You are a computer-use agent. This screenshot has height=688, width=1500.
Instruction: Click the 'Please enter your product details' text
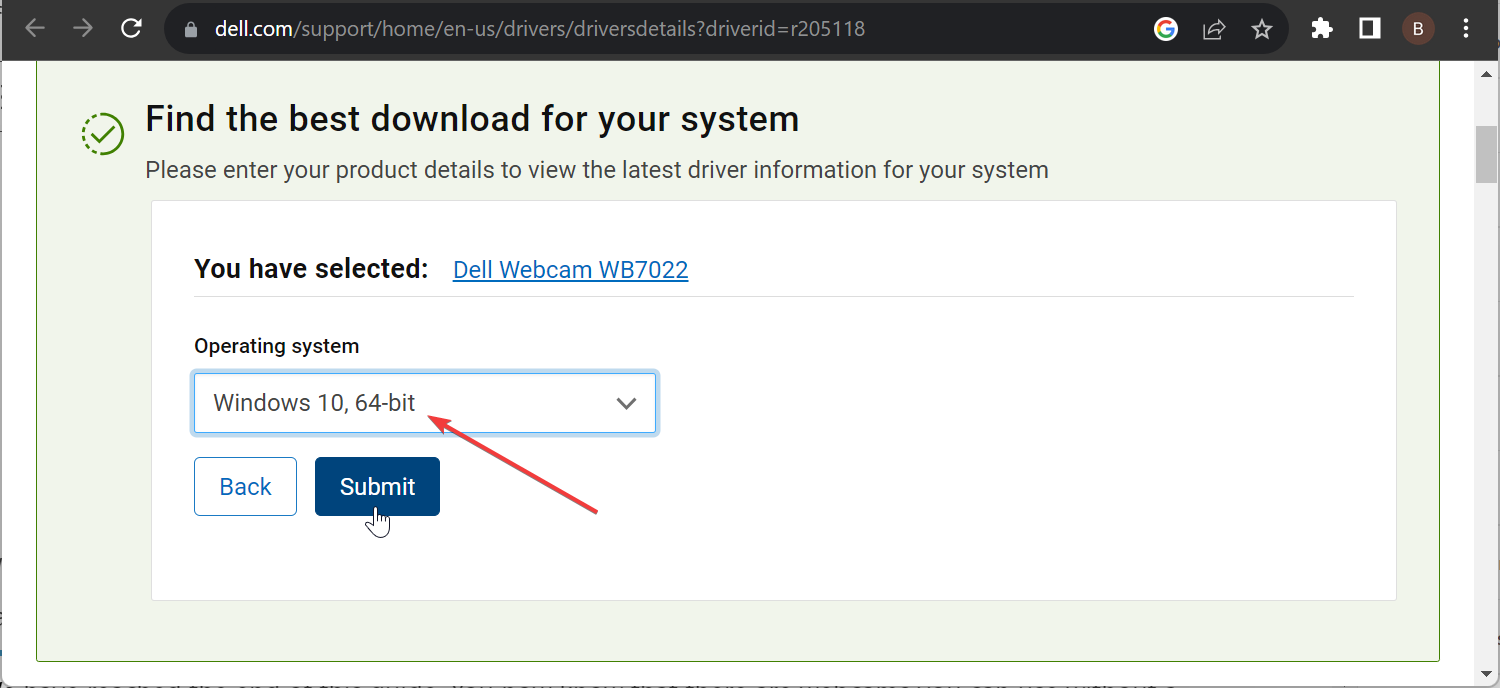[597, 170]
